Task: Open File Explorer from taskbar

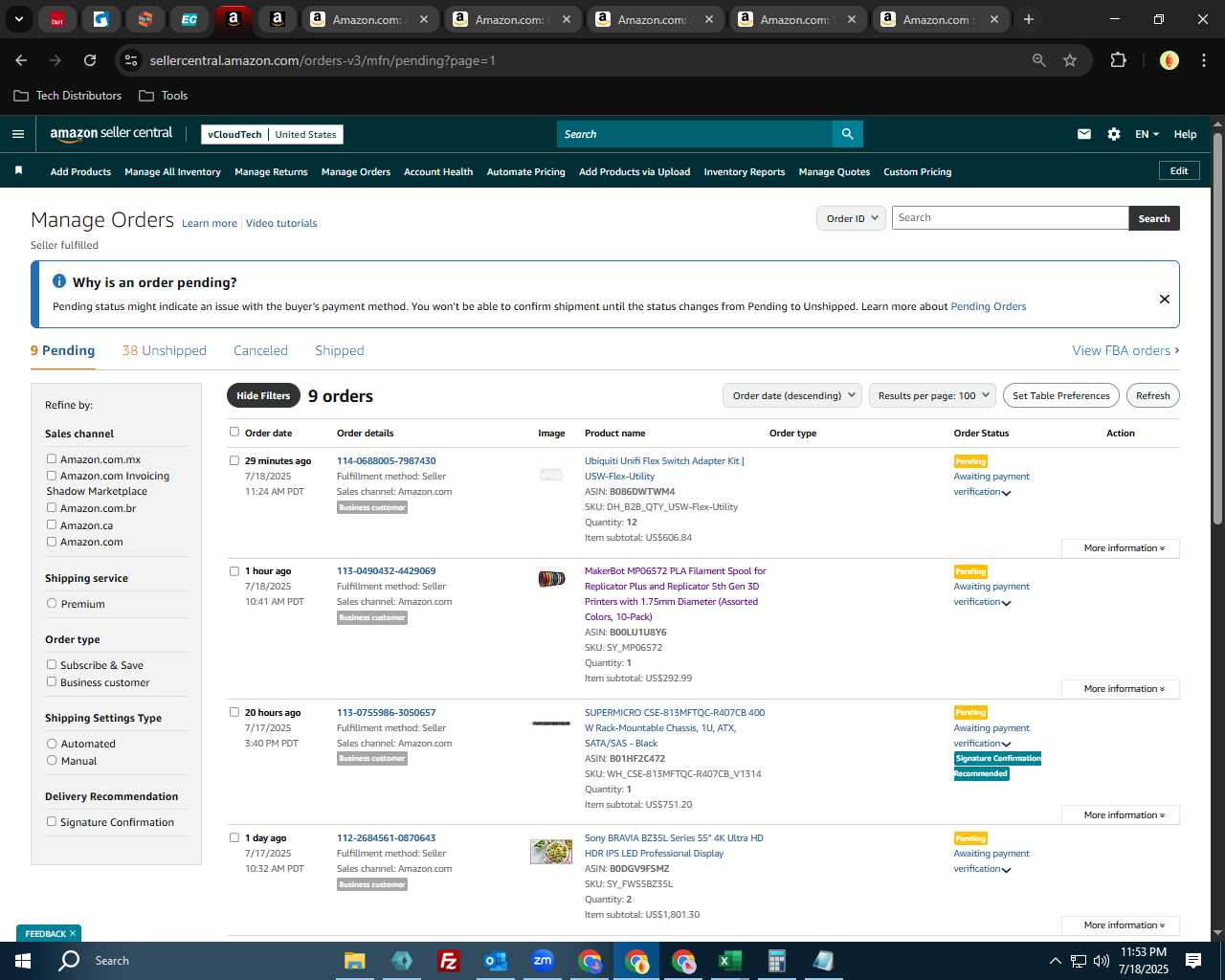Action: click(x=355, y=961)
